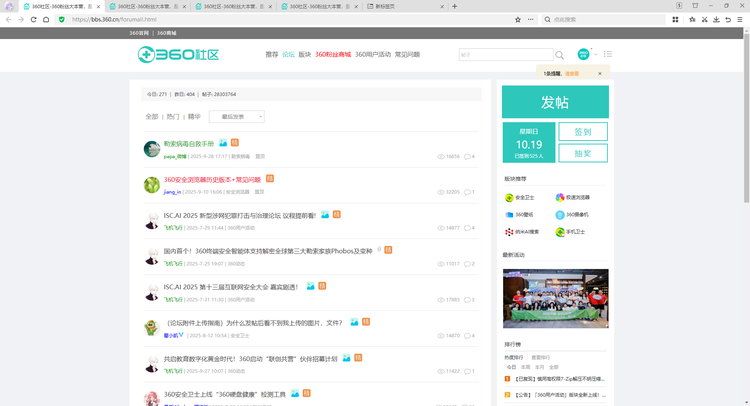The width and height of the screenshot is (750, 406).
Task: Open 360摄像机 board icon
Action: (x=560, y=215)
